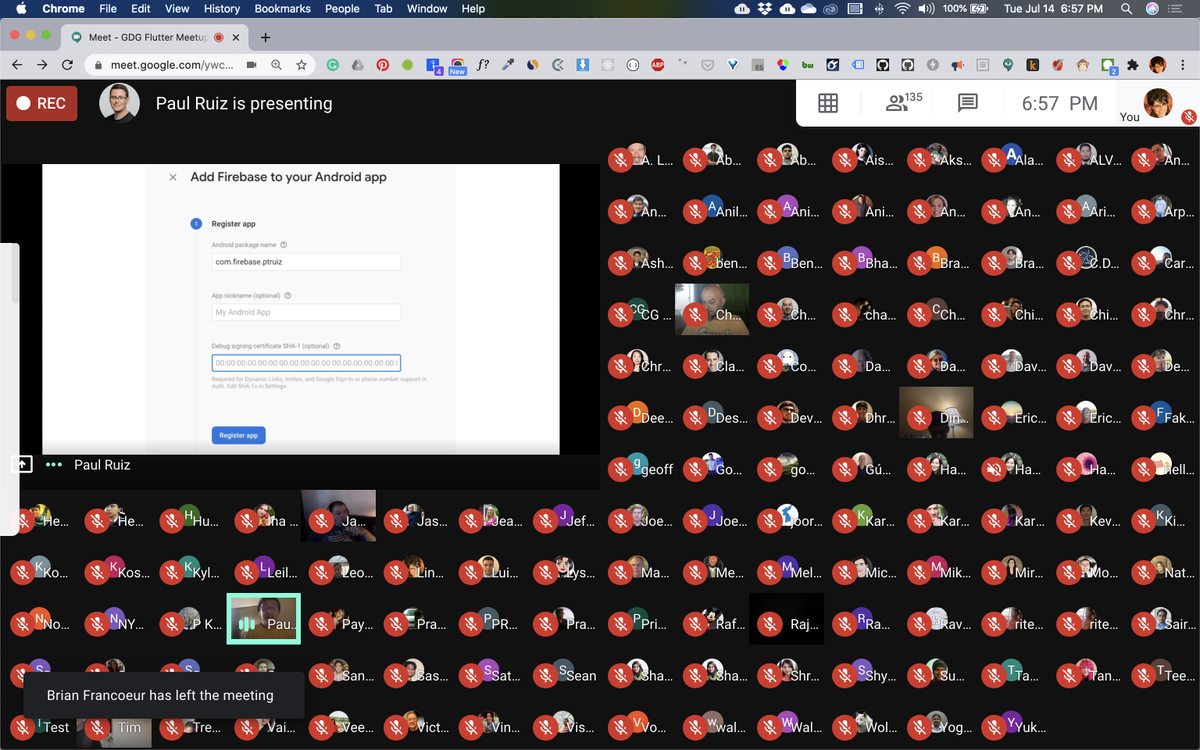Select the Ja... webcam video tile
Viewport: 1200px width, 750px height.
pos(339,516)
